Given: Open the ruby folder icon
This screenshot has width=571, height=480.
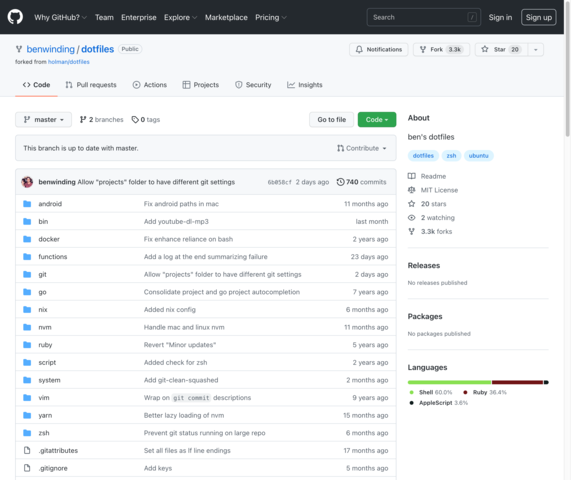Looking at the screenshot, I should coord(27,345).
